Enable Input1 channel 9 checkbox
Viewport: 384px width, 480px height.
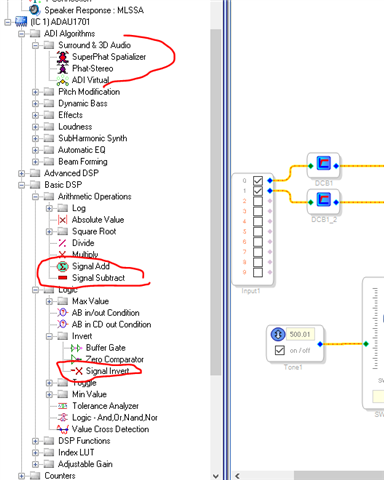(x=258, y=272)
